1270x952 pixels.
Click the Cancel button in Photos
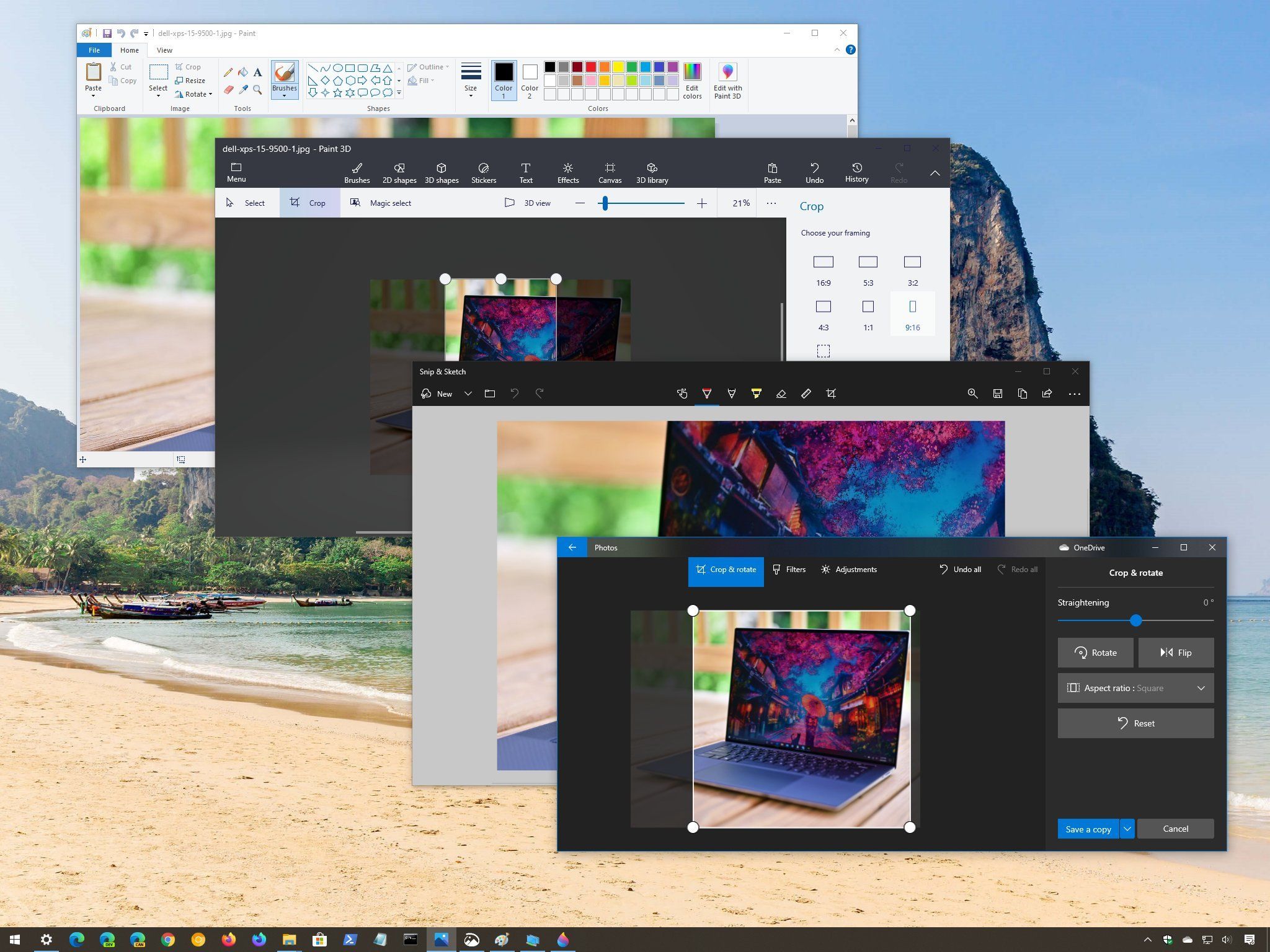pos(1175,829)
